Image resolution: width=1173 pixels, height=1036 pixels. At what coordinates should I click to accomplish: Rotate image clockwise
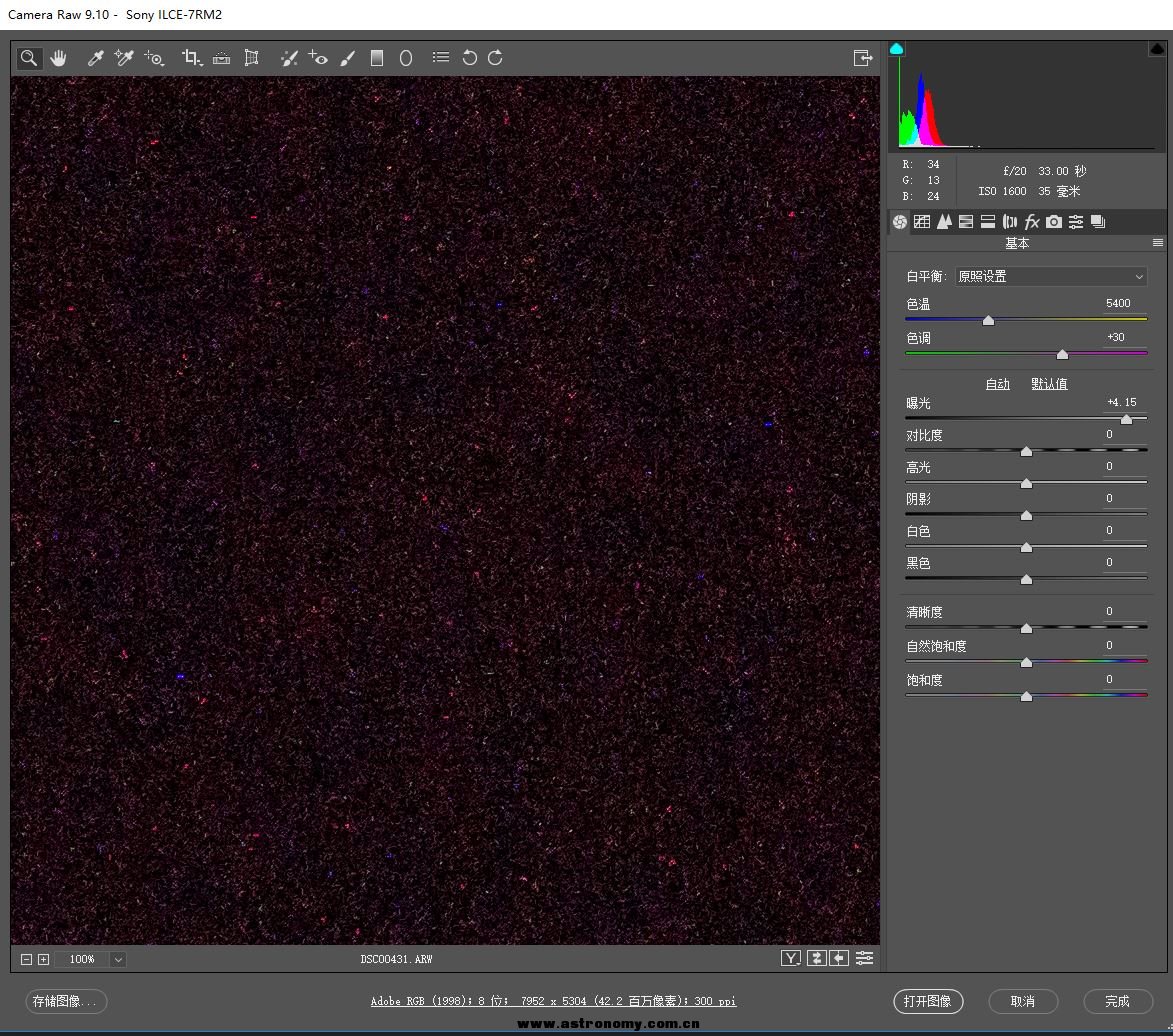(x=495, y=58)
